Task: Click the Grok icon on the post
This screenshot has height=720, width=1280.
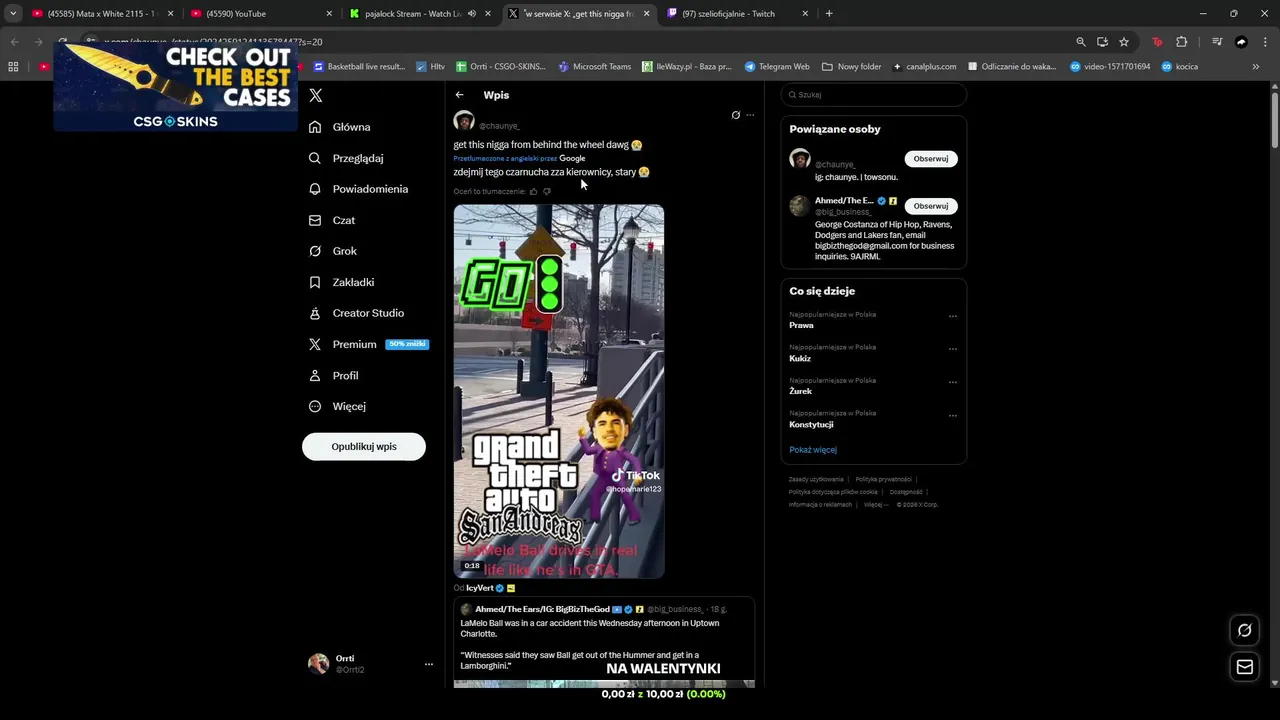Action: click(x=736, y=115)
